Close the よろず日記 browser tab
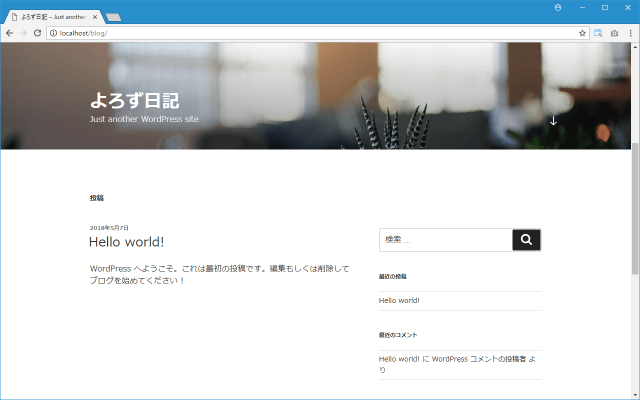Viewport: 640px width, 400px height. [95, 17]
